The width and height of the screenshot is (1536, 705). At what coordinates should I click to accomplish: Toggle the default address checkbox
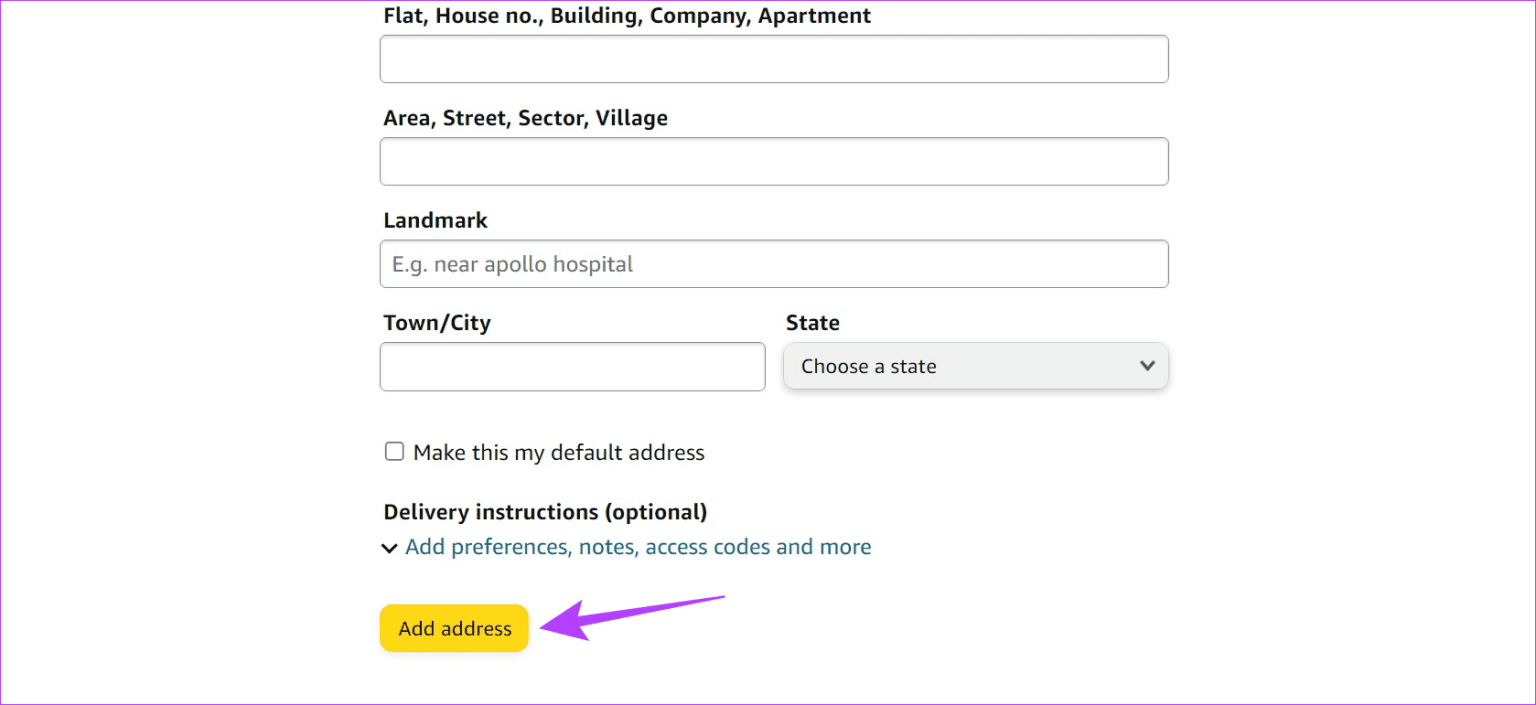pyautogui.click(x=394, y=451)
